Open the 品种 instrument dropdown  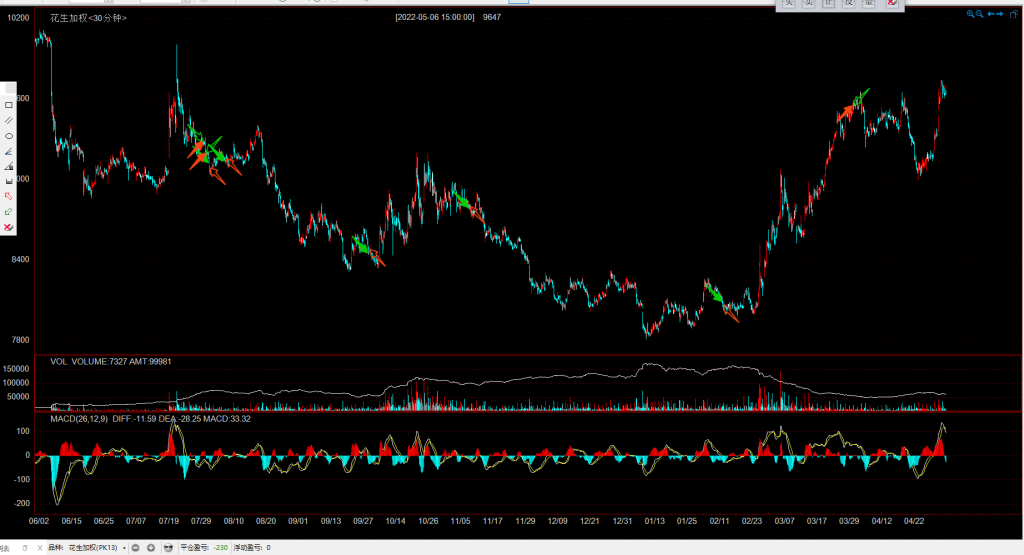pos(124,548)
